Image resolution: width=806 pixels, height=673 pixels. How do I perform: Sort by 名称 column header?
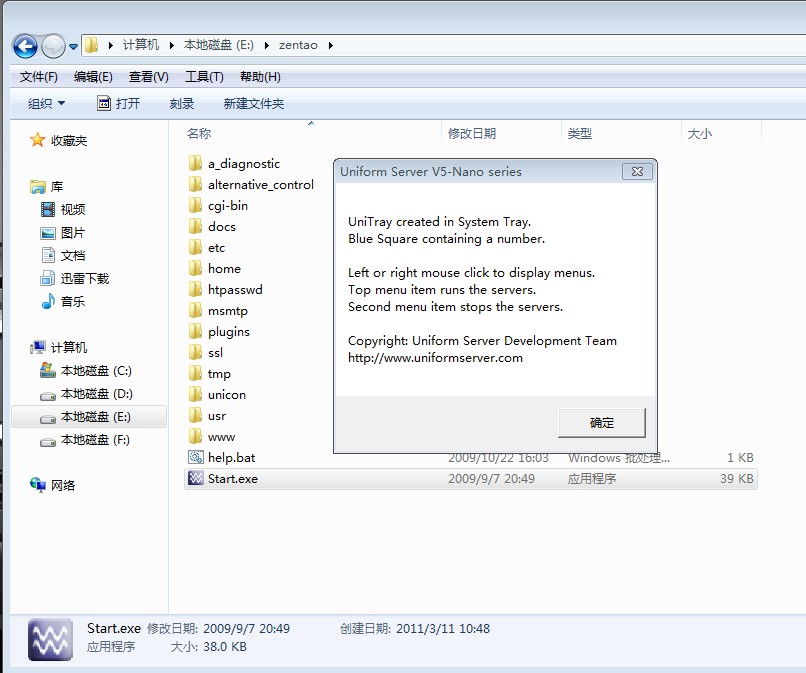point(199,134)
